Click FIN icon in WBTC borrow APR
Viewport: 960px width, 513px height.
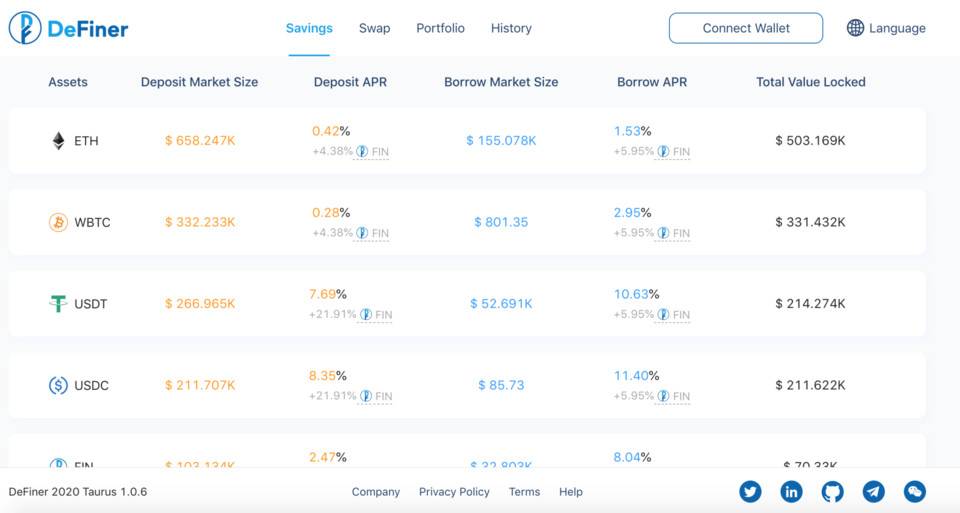[663, 233]
